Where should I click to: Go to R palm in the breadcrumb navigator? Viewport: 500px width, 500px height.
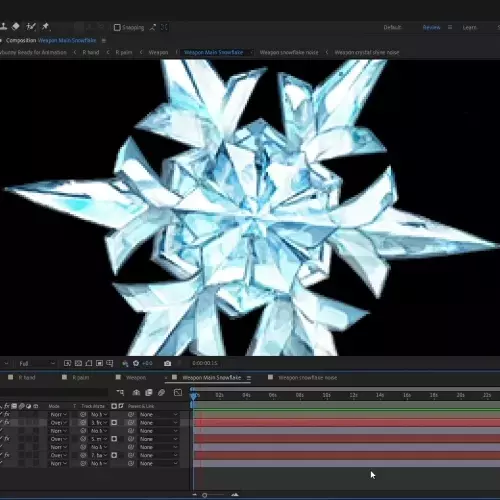pyautogui.click(x=124, y=52)
